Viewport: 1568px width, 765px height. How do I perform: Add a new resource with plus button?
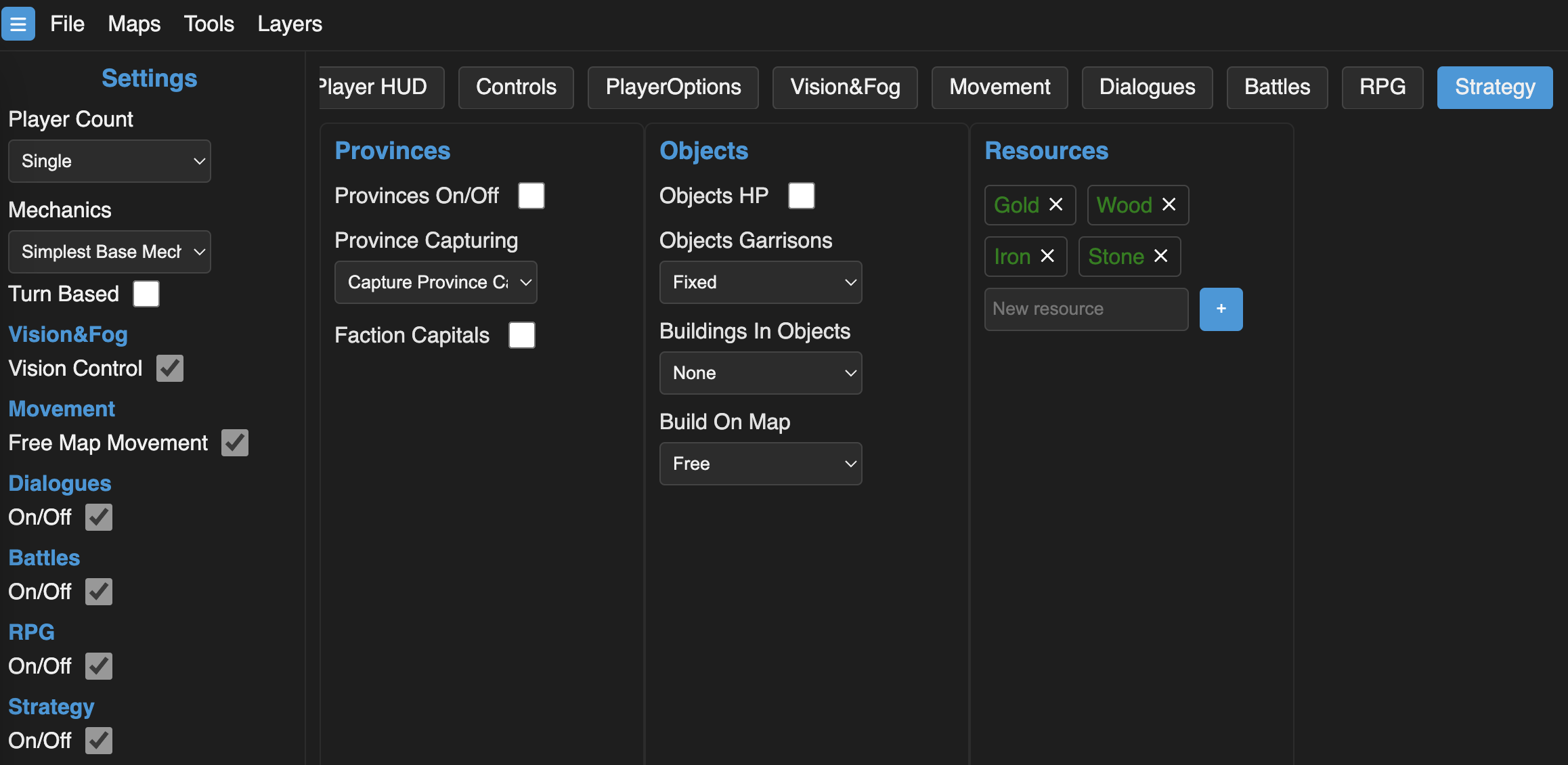[x=1221, y=309]
